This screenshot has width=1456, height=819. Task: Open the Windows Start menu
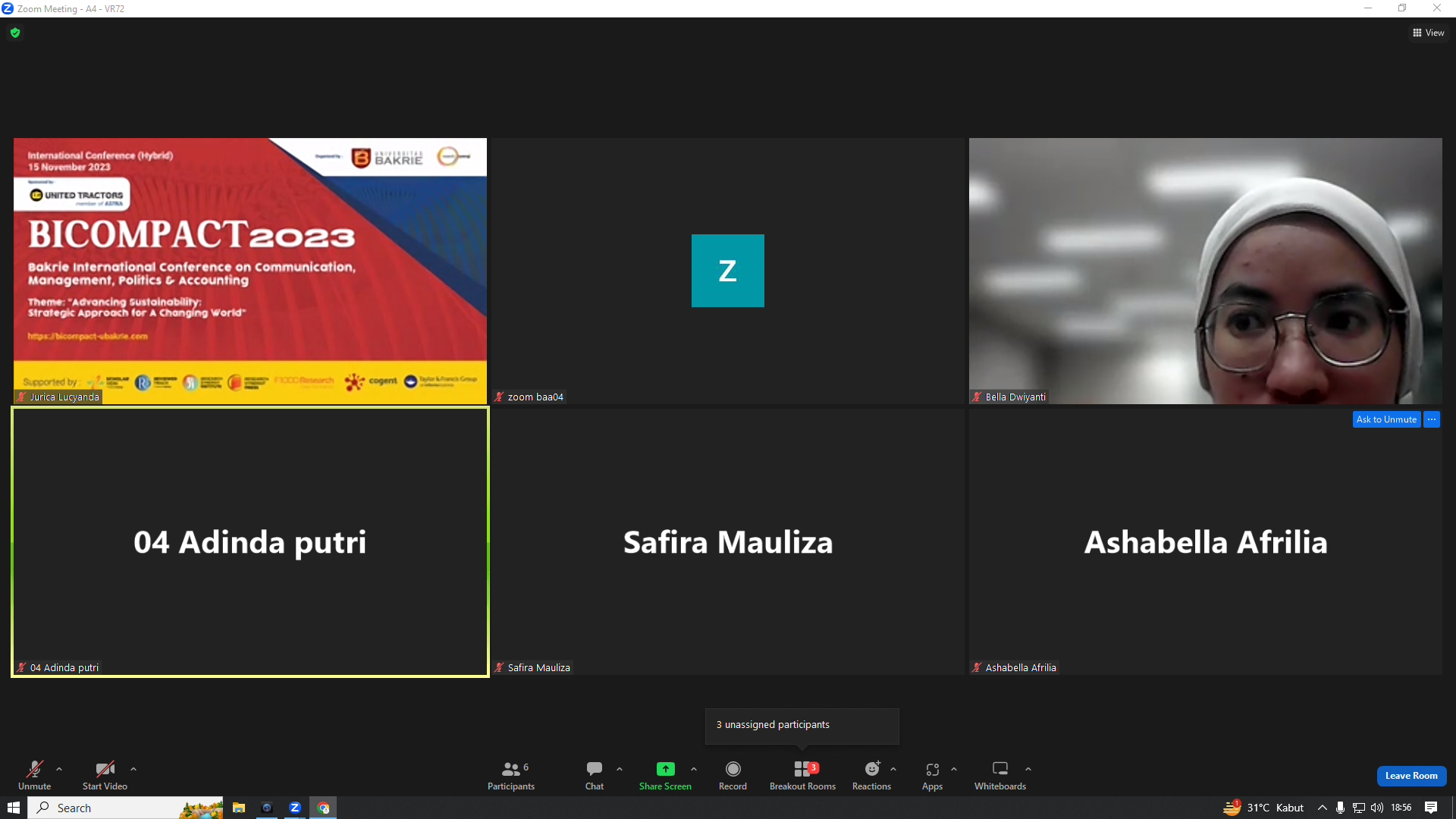coord(14,808)
